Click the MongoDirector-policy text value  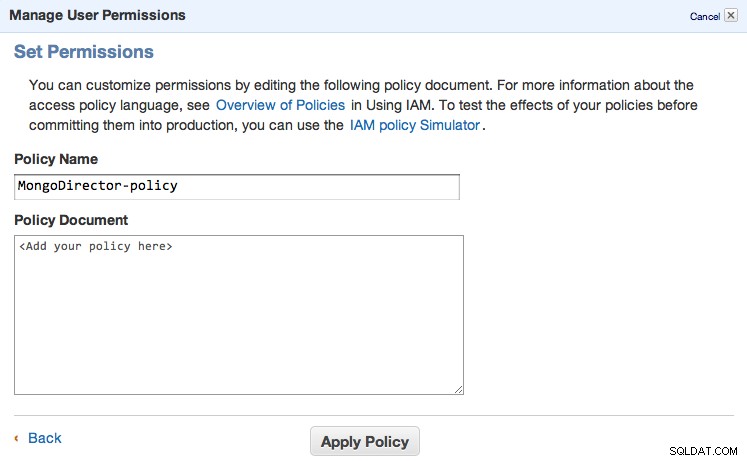pos(98,186)
